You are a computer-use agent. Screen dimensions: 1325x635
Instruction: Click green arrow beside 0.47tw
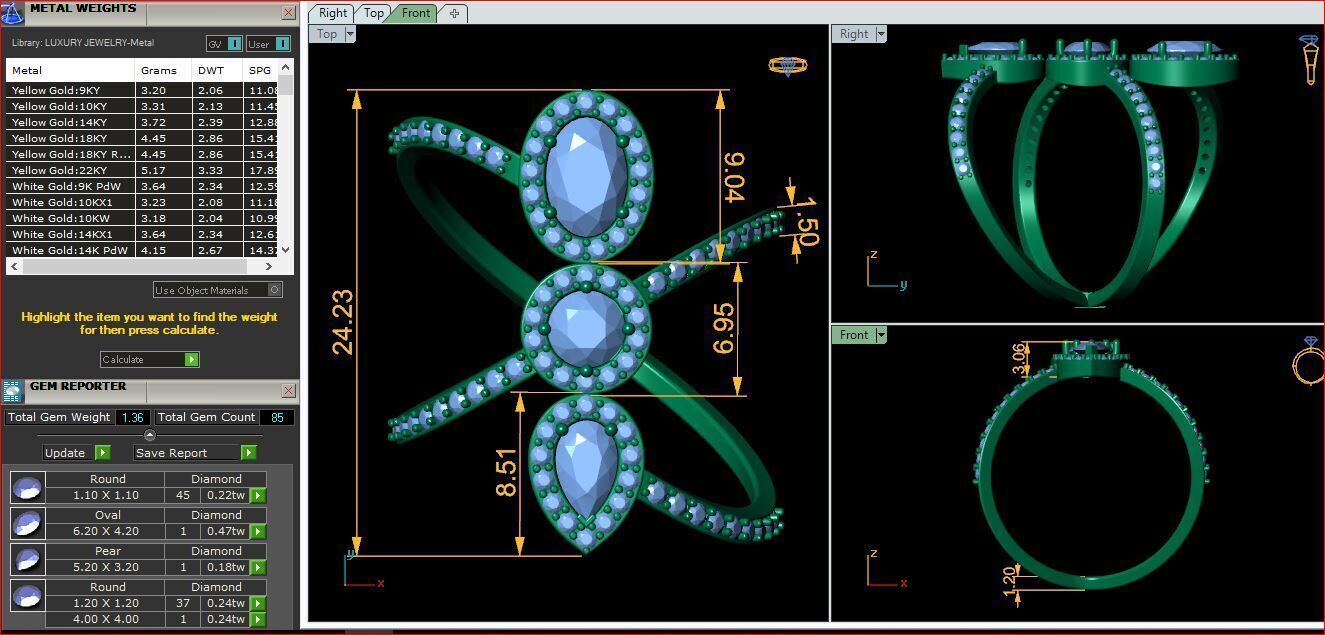[x=258, y=532]
